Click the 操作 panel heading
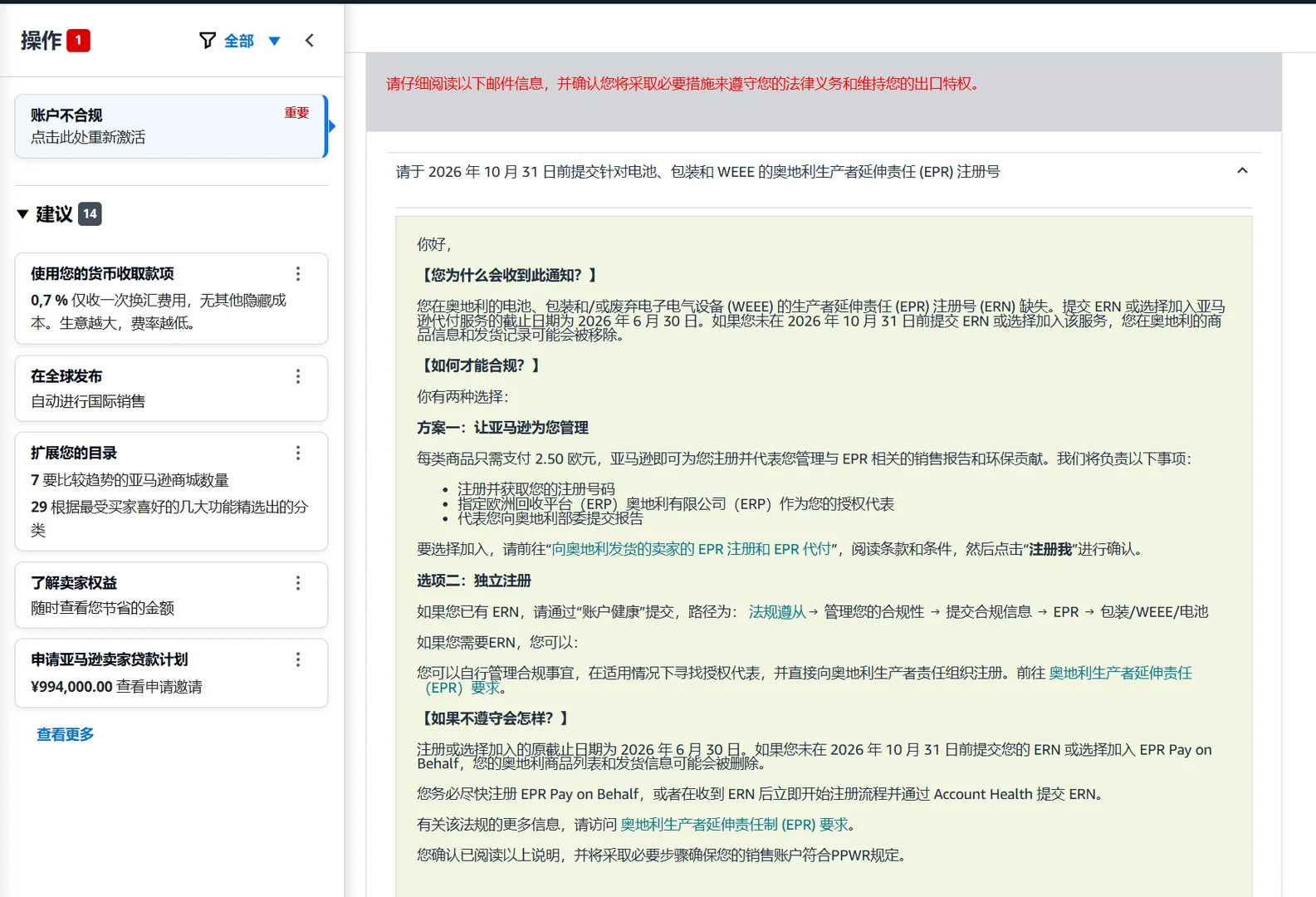The width and height of the screenshot is (1316, 897). [42, 40]
